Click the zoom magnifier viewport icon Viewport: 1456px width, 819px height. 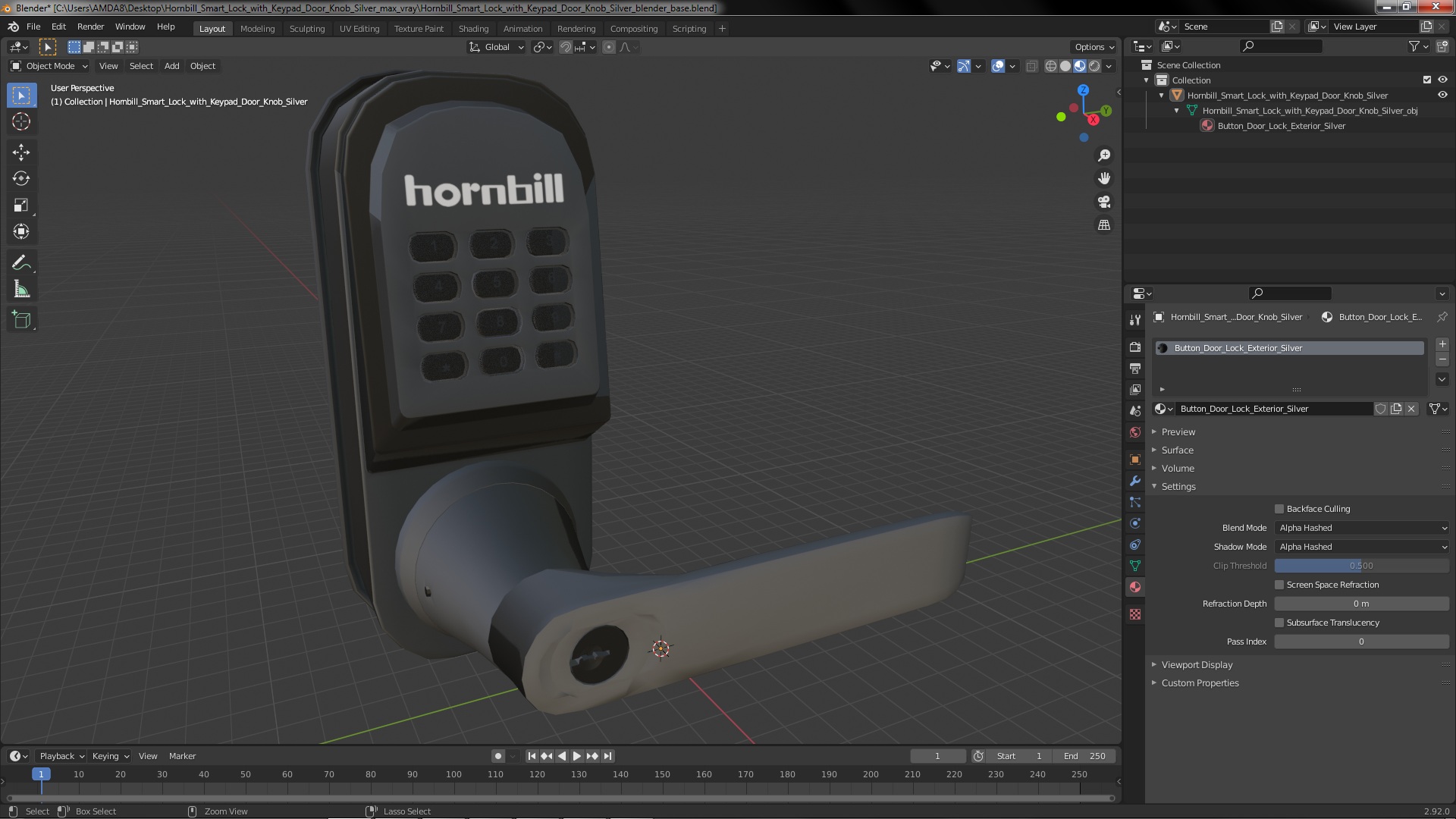1104,155
